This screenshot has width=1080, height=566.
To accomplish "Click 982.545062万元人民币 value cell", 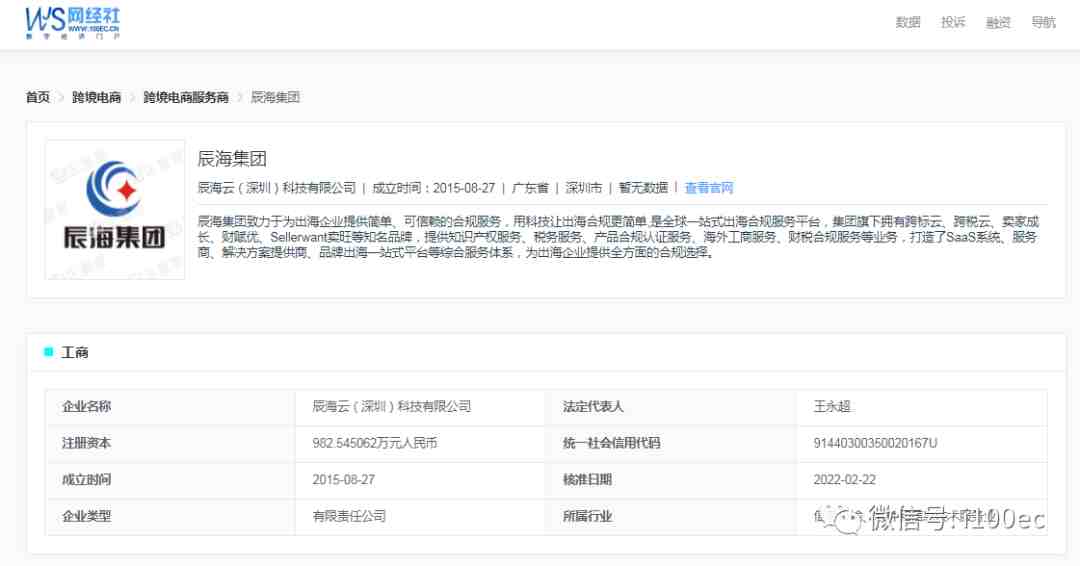I will (x=419, y=443).
